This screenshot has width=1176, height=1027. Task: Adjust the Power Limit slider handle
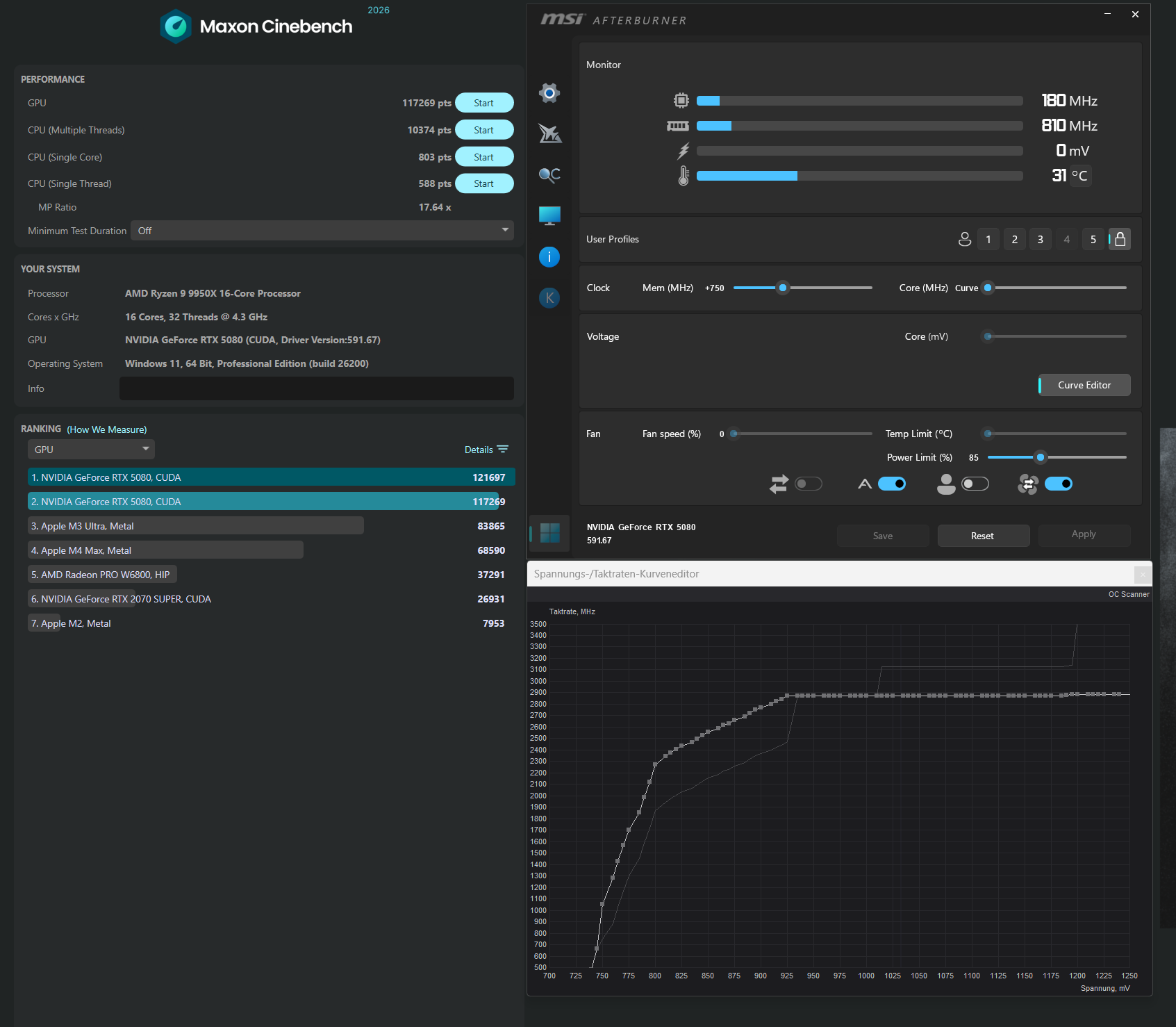tap(1040, 457)
